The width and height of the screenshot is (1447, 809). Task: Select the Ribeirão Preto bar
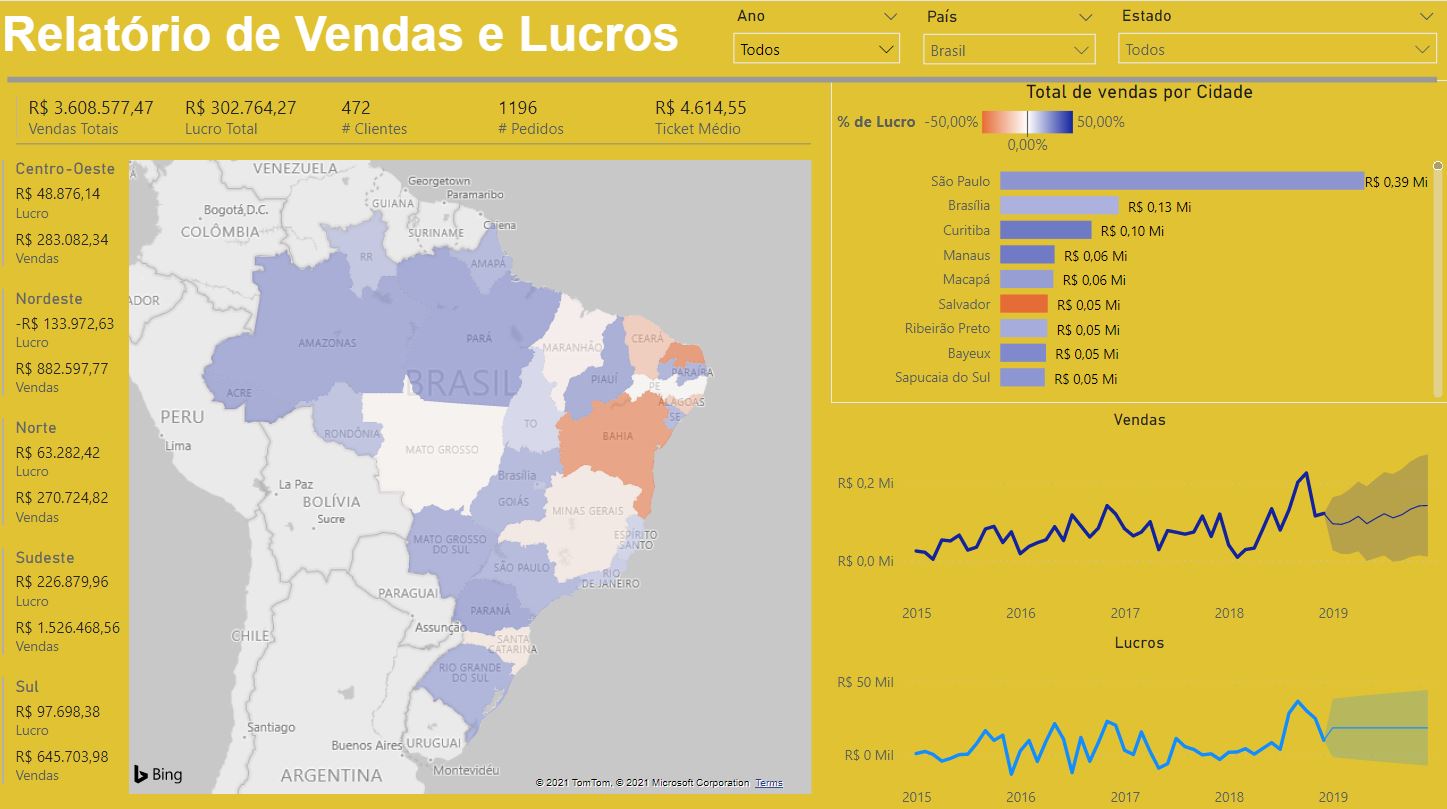[x=1023, y=328]
